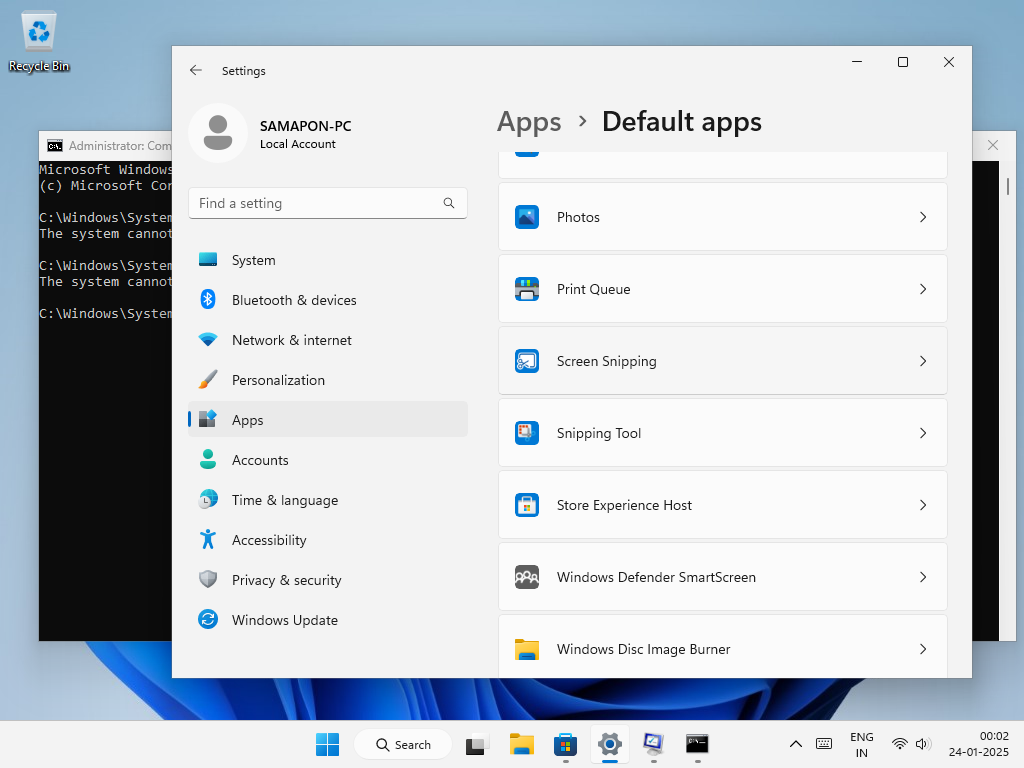
Task: Click the Accessibility figure icon
Action: click(x=208, y=539)
